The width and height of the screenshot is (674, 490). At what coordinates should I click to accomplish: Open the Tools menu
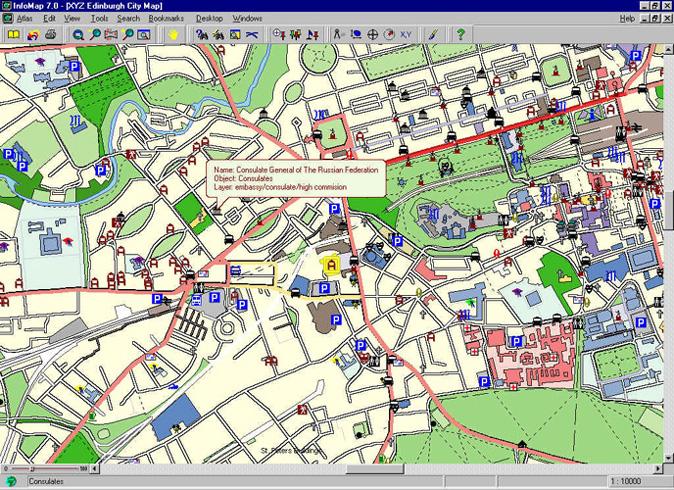(99, 18)
